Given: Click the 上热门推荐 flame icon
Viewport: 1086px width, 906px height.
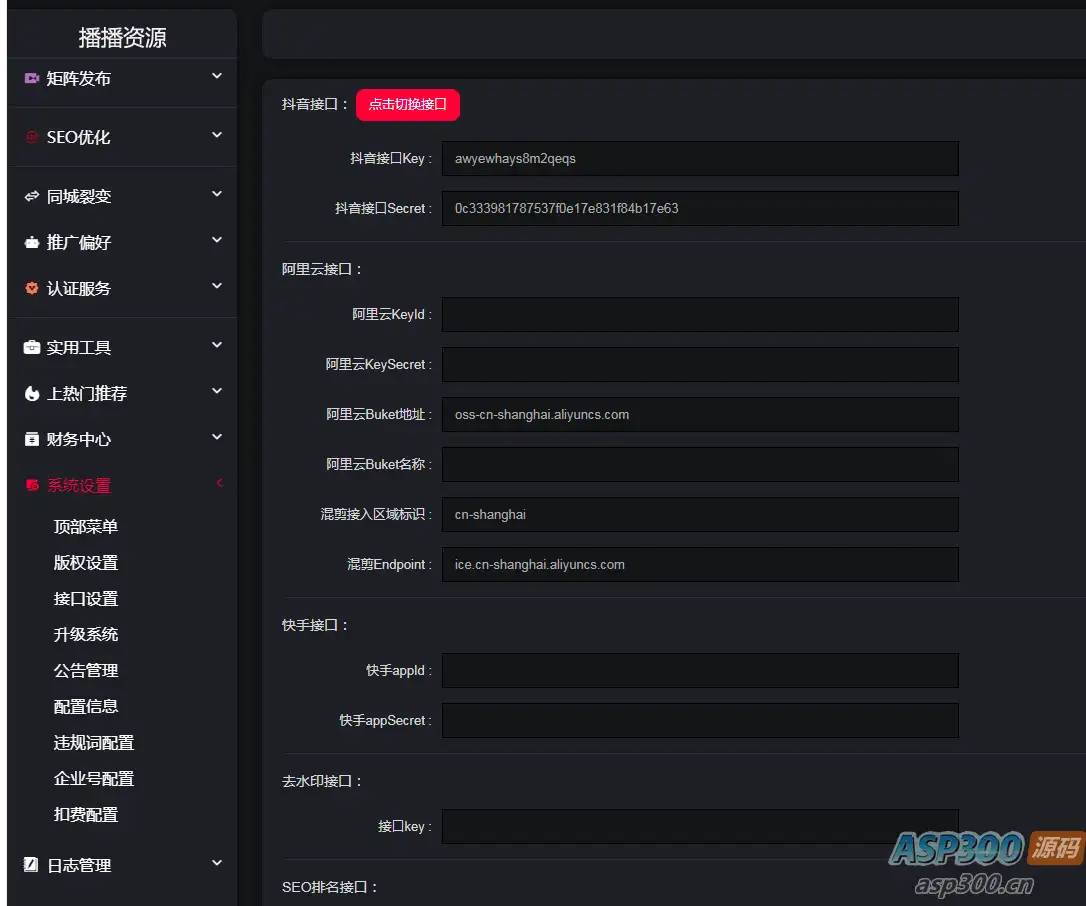Looking at the screenshot, I should coord(31,393).
